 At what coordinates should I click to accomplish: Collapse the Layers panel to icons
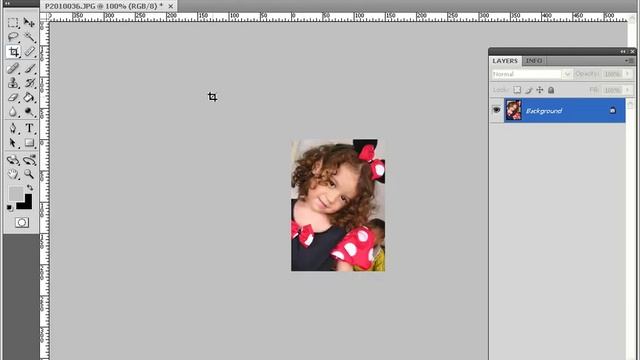tap(623, 51)
